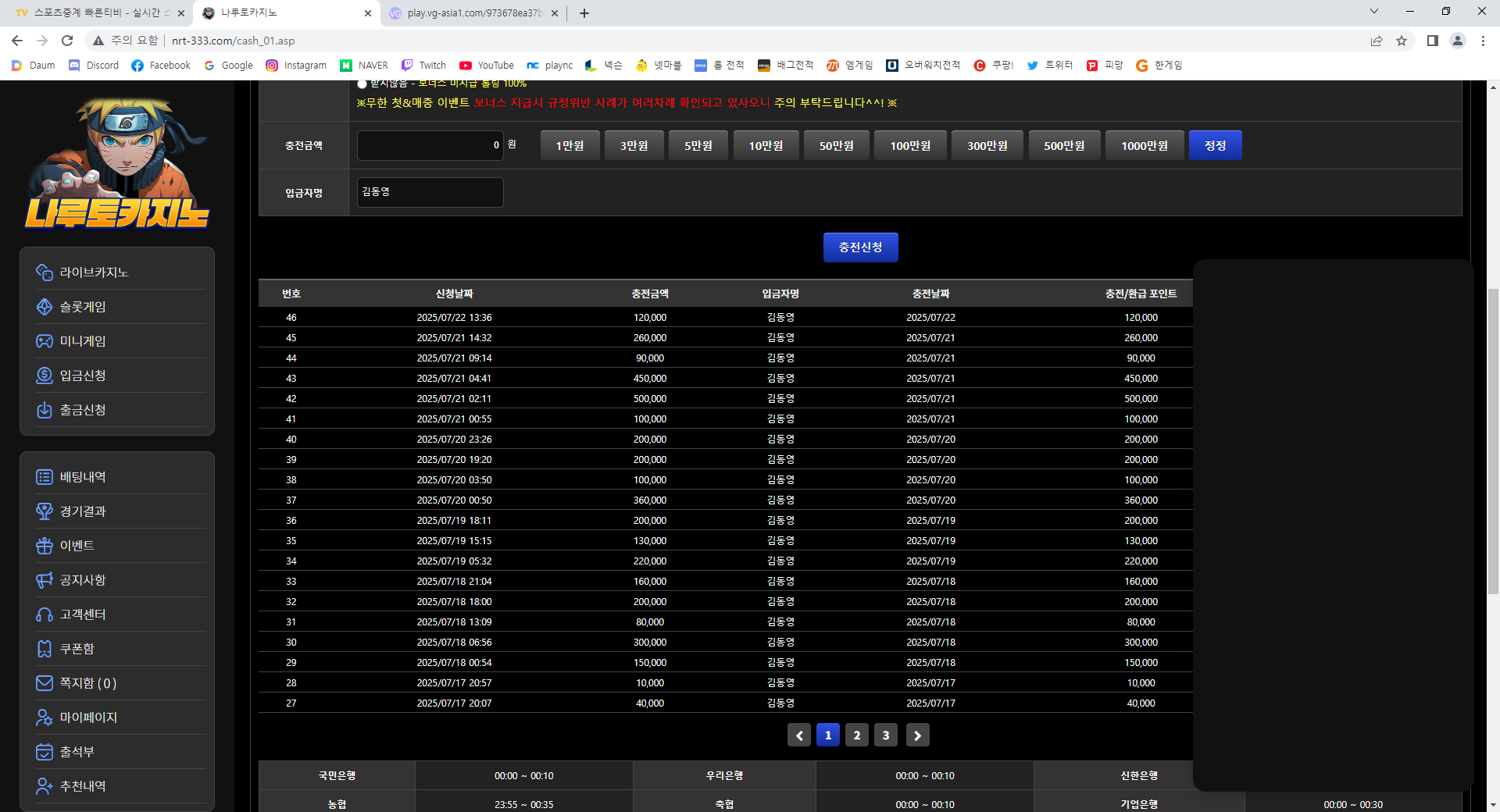Open 쪽지함 mail icon
The image size is (1500, 812).
coord(45,683)
